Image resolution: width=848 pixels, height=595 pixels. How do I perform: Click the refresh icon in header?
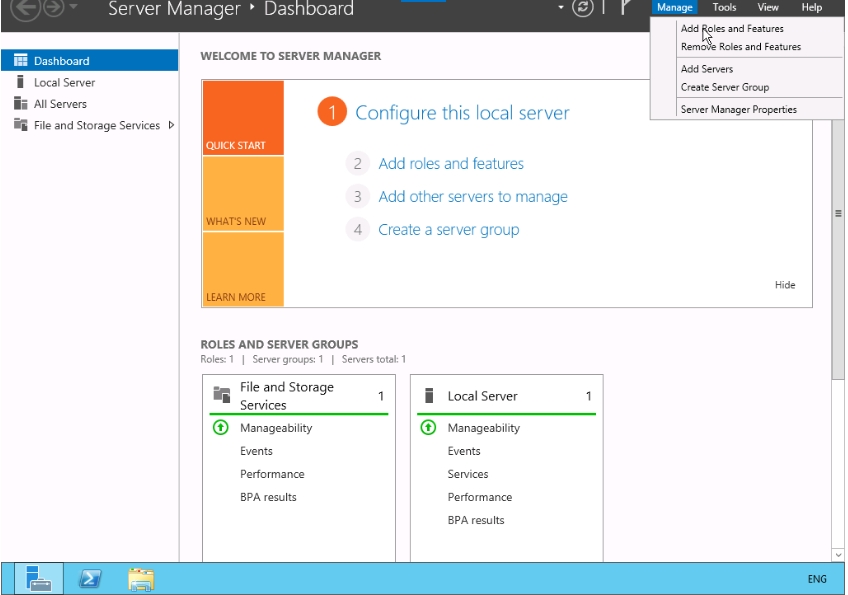[x=583, y=8]
